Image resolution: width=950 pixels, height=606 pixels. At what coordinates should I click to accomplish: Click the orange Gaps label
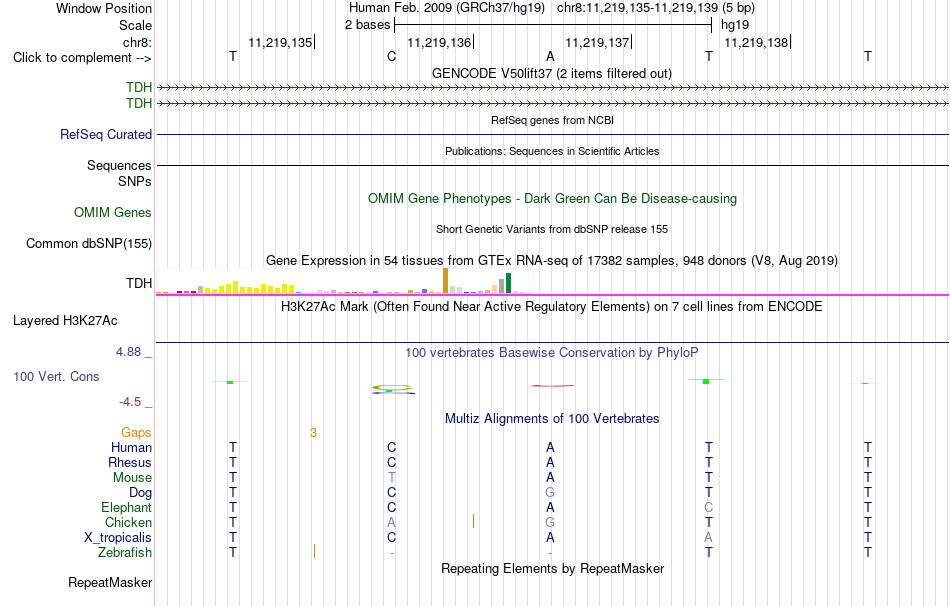(136, 433)
